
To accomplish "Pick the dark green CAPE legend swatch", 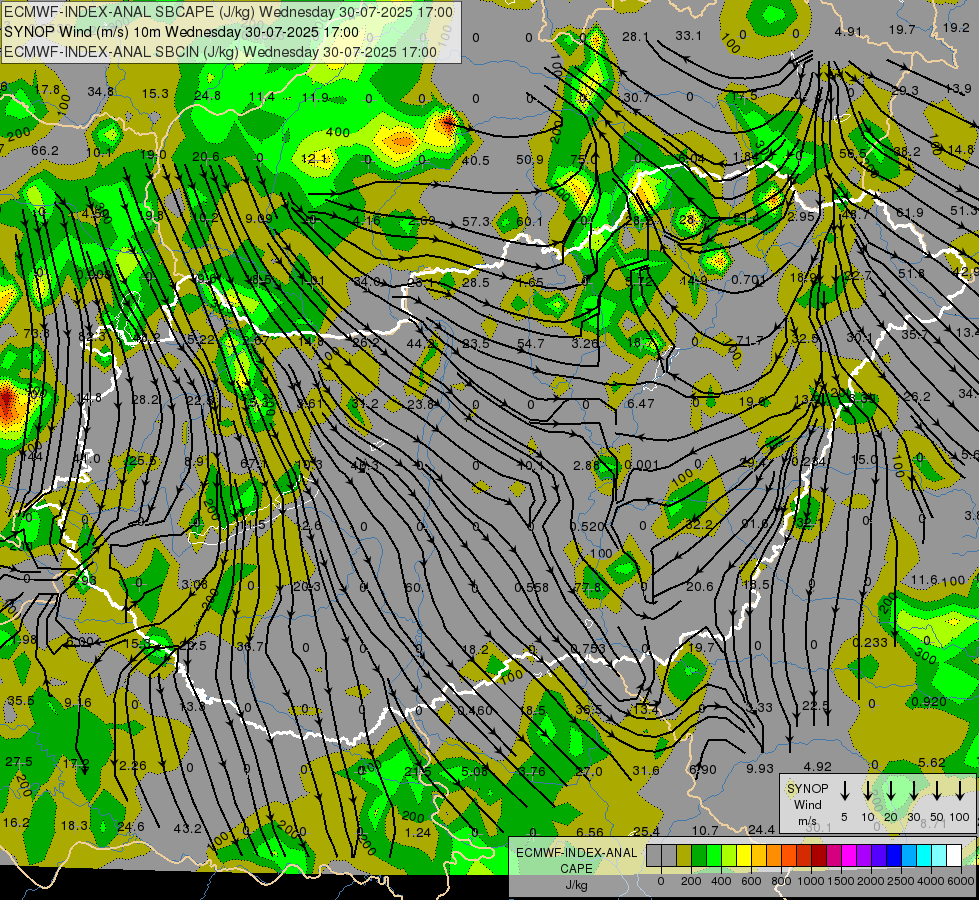I will tap(699, 855).
